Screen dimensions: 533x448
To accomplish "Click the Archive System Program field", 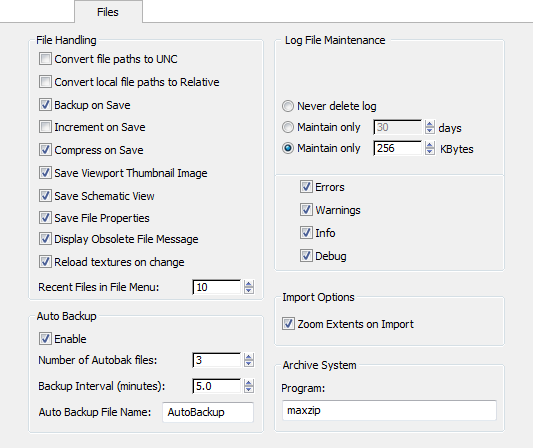I will pyautogui.click(x=389, y=410).
